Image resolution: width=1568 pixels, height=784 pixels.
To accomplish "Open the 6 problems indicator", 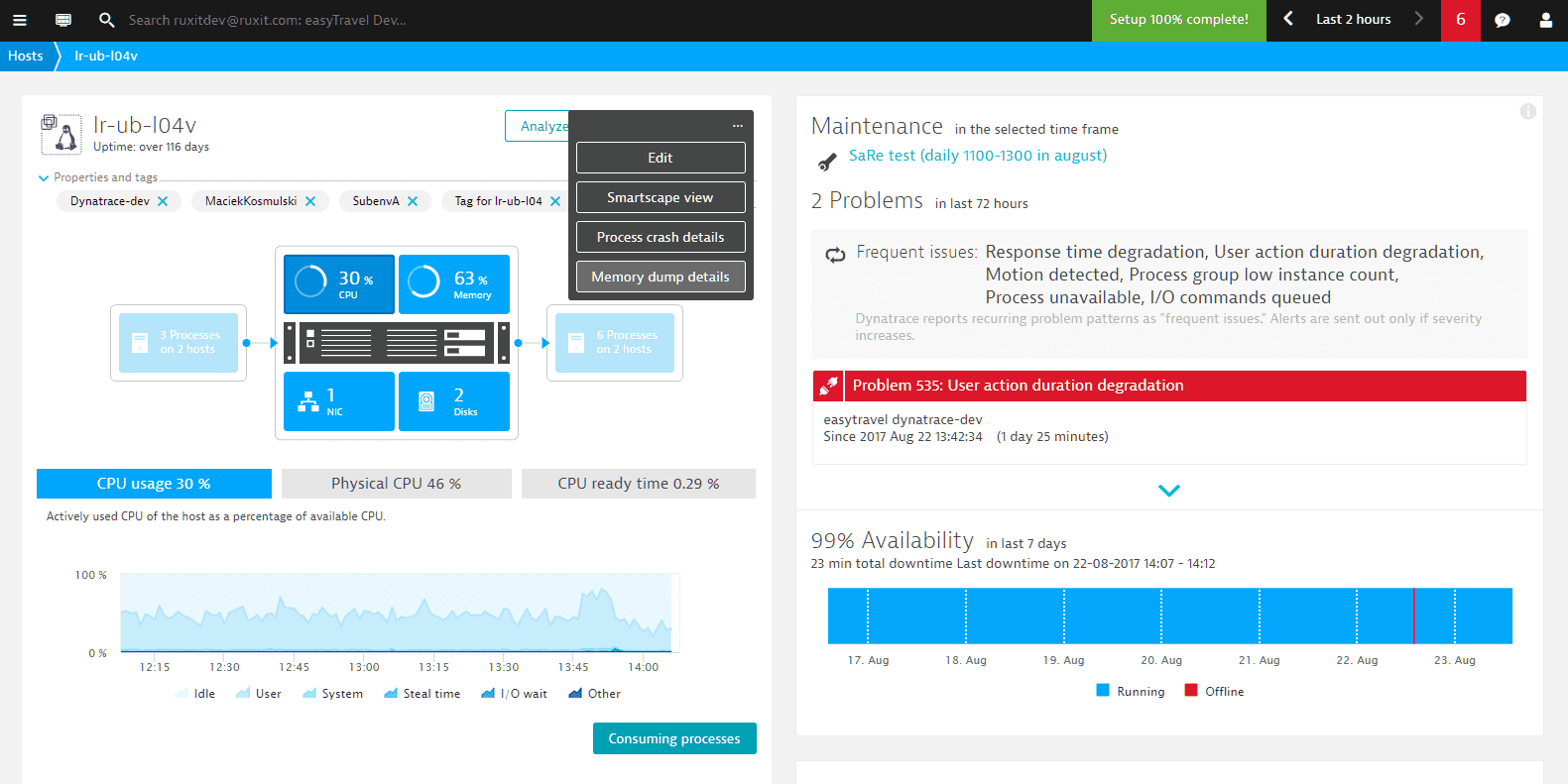I will pyautogui.click(x=1460, y=20).
